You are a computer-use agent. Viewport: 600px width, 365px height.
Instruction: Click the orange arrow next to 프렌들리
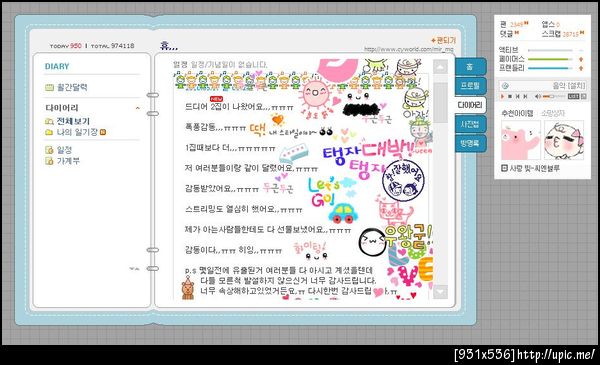tap(581, 68)
